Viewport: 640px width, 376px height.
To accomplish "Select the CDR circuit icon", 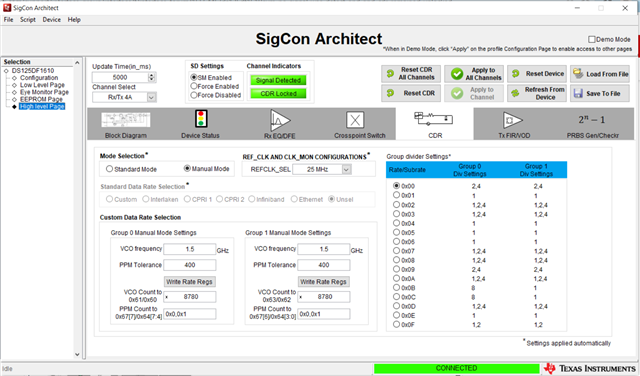I will tap(433, 118).
